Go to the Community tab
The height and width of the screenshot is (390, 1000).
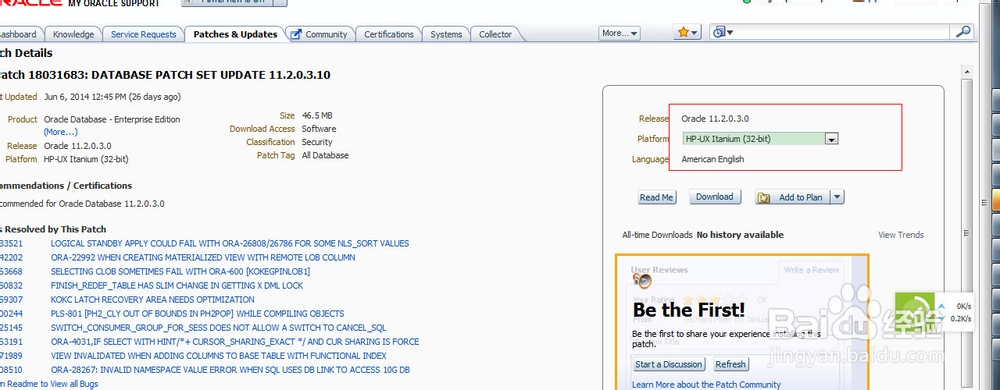326,34
